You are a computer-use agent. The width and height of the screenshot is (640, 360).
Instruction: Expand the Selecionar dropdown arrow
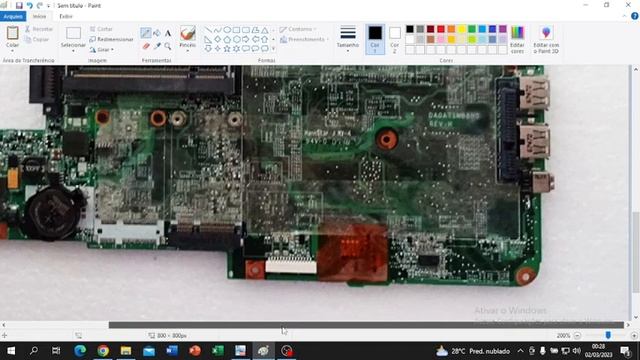point(73,51)
